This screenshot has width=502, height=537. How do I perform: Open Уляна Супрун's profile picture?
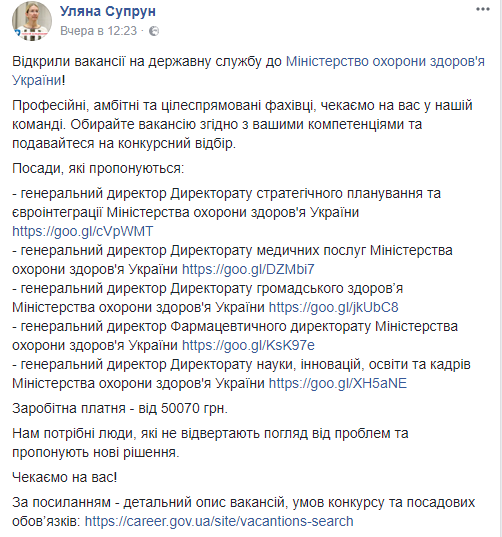click(x=32, y=21)
